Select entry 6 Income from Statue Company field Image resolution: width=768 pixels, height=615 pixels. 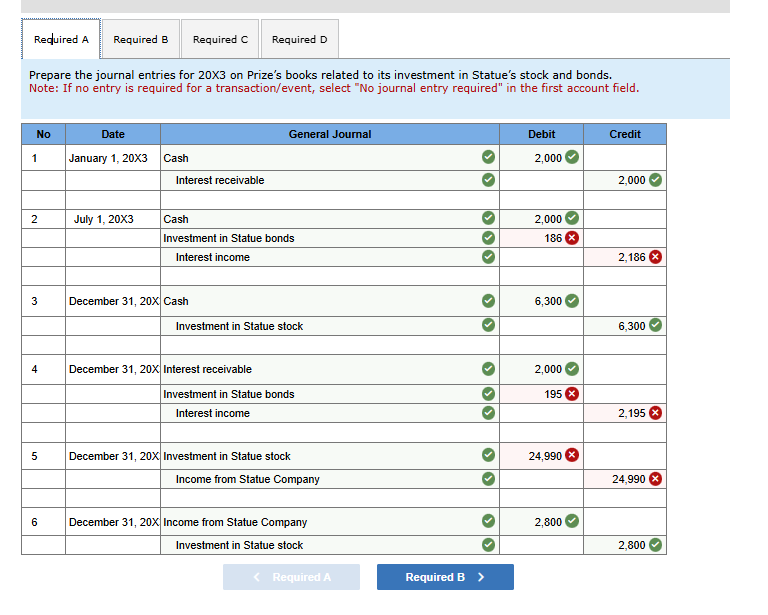point(330,522)
